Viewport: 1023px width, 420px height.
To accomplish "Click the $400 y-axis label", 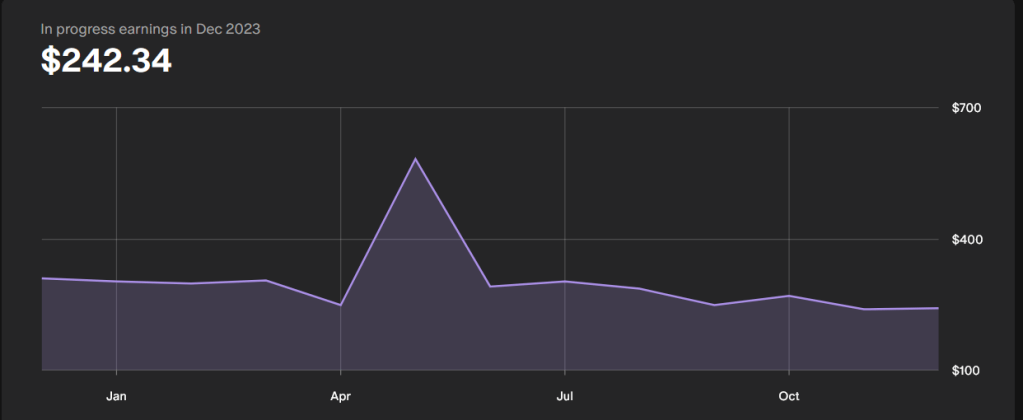I will 965,240.
